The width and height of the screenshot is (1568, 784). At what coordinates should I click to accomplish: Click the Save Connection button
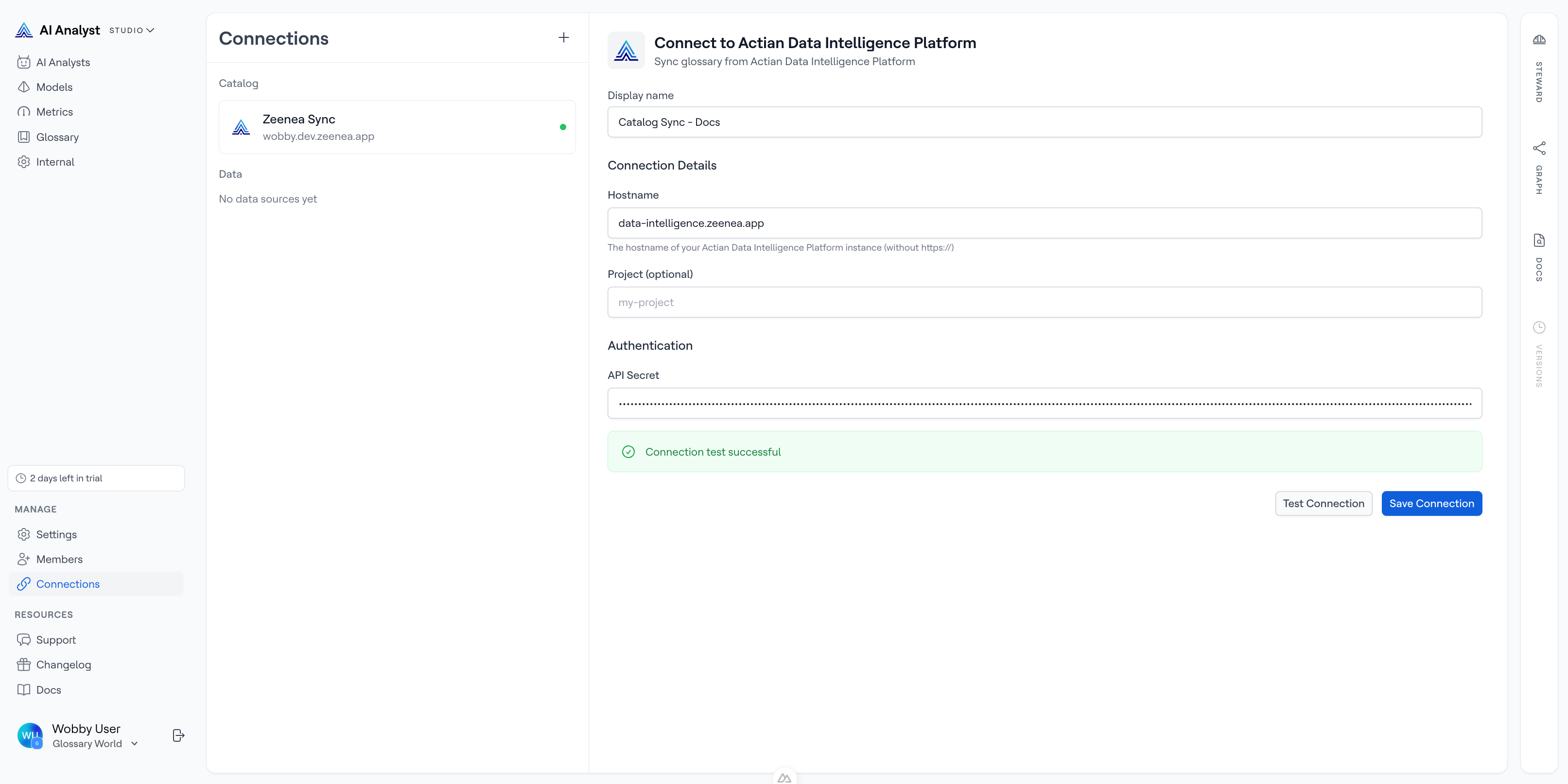pos(1431,503)
